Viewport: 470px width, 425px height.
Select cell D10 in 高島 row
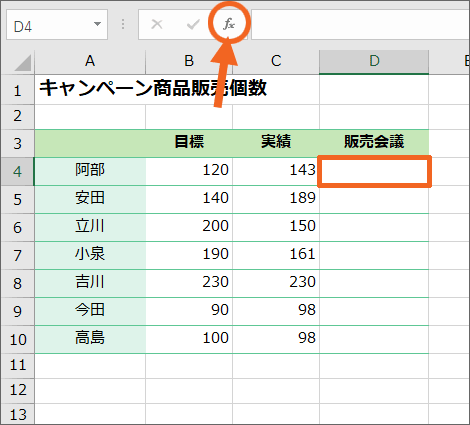[374, 339]
